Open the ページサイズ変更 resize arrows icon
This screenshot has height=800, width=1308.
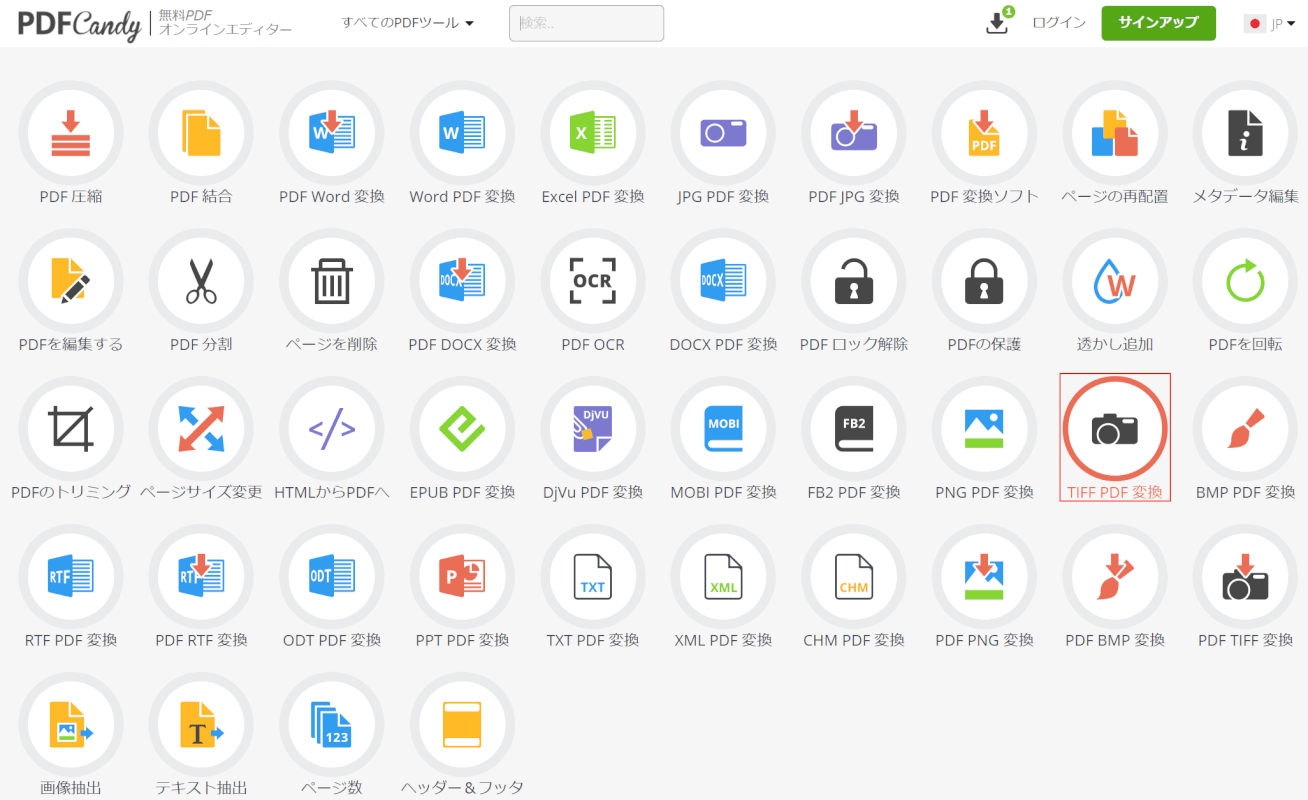[x=201, y=430]
